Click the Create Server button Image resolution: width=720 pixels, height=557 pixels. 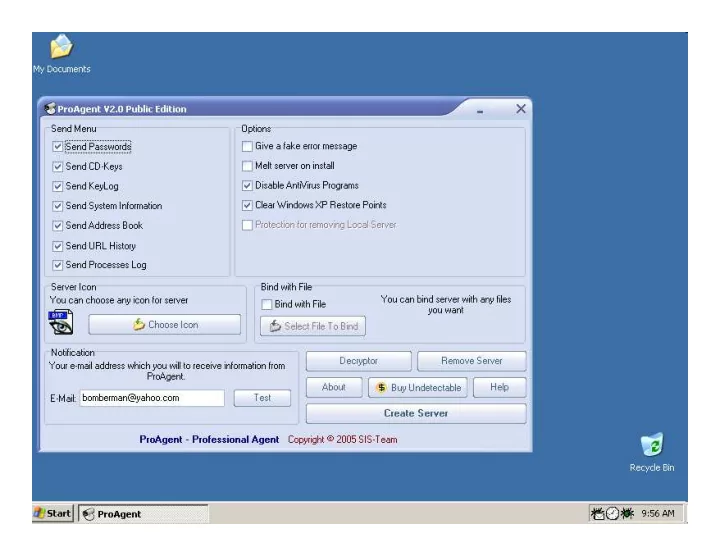click(416, 413)
